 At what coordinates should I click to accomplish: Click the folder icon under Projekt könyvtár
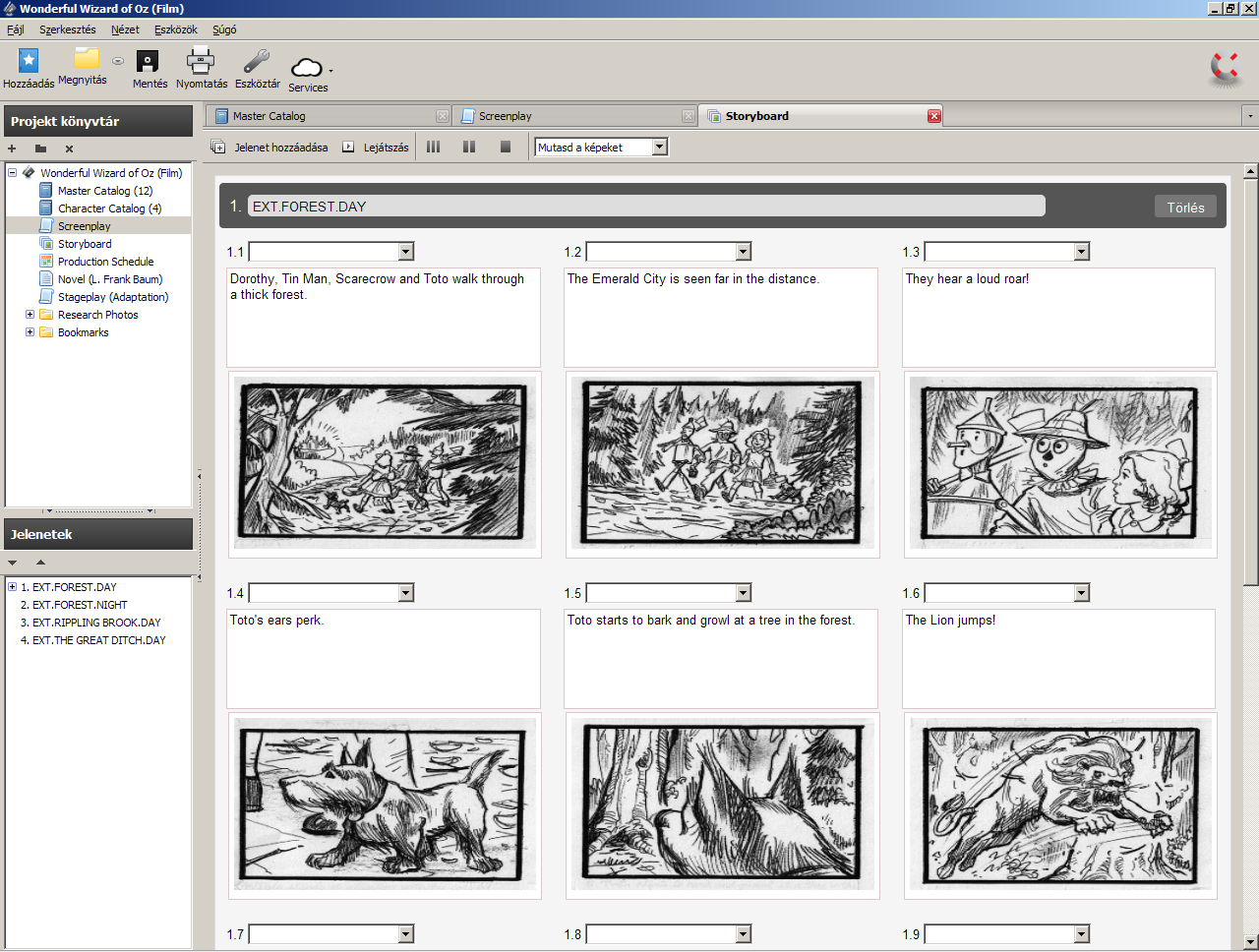pos(40,149)
